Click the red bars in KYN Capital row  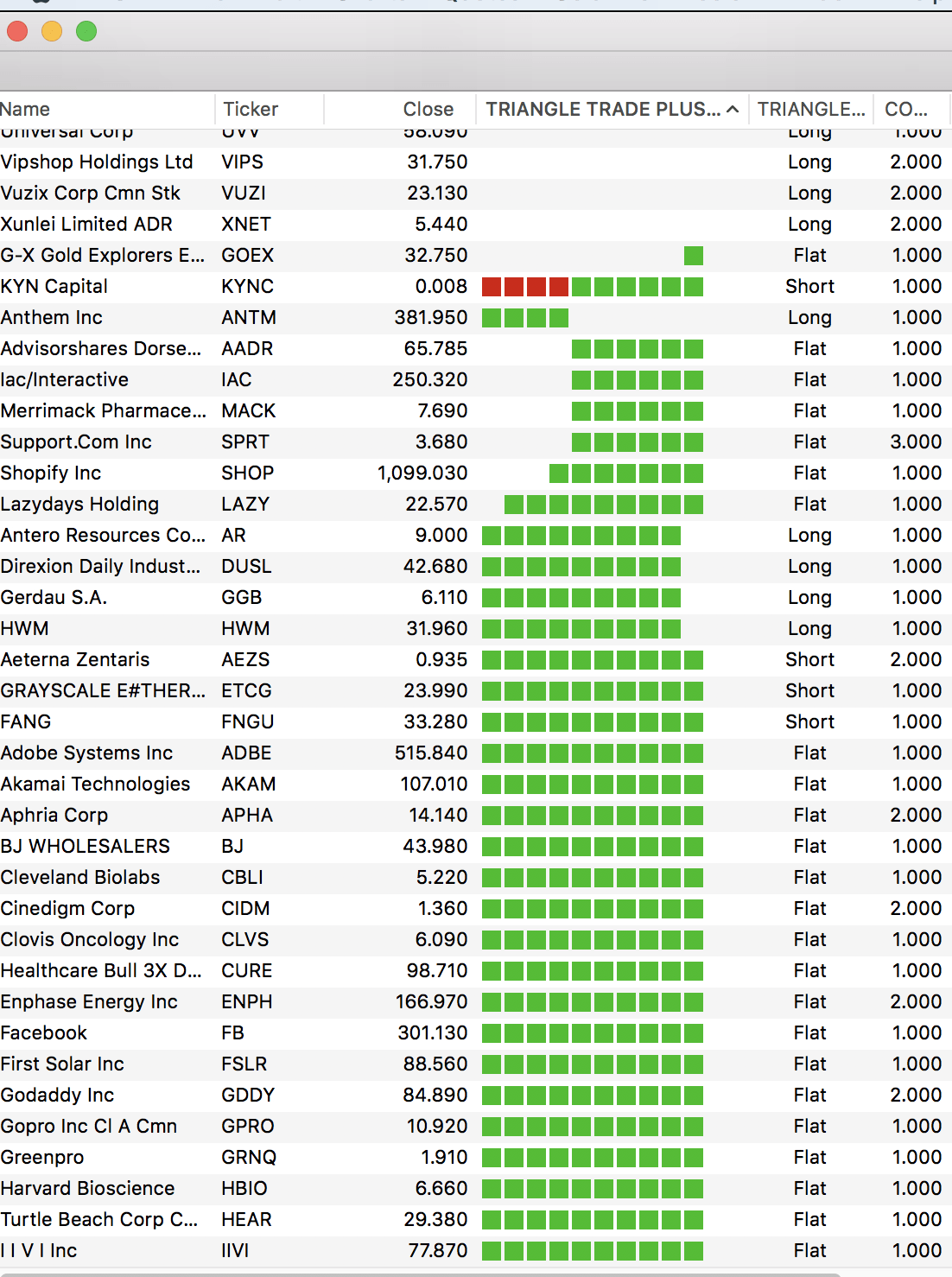(525, 287)
